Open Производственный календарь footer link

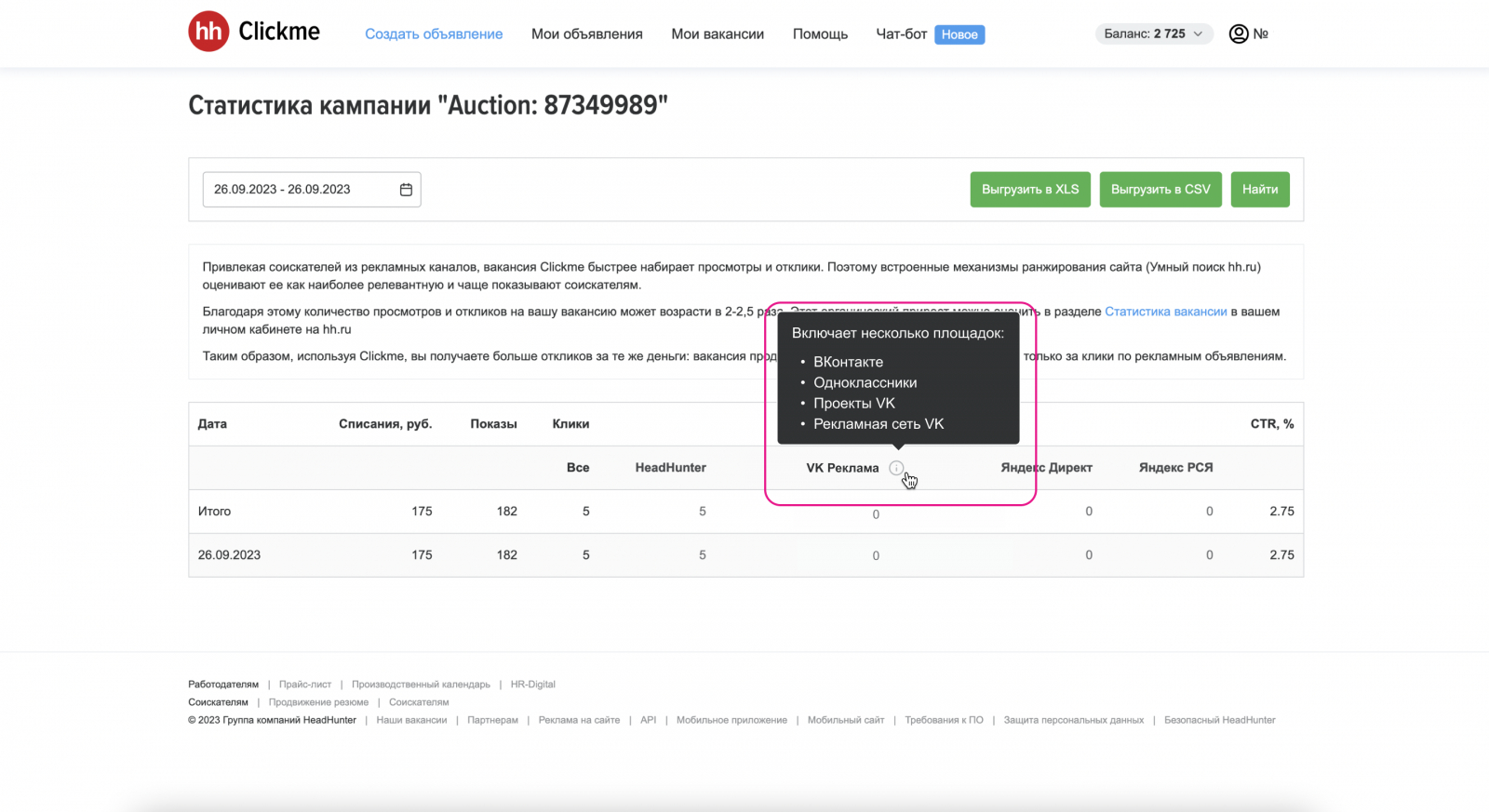(x=421, y=685)
